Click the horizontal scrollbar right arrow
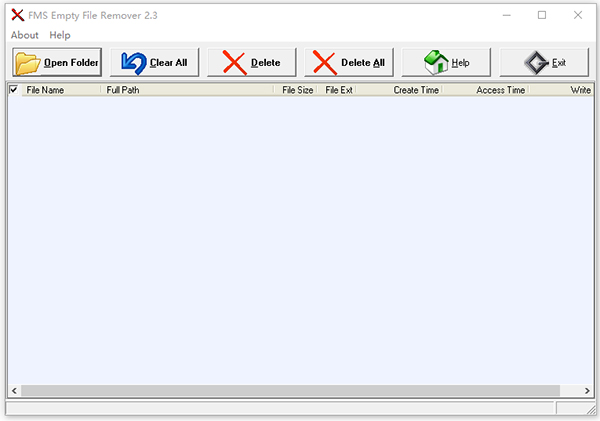 click(587, 391)
